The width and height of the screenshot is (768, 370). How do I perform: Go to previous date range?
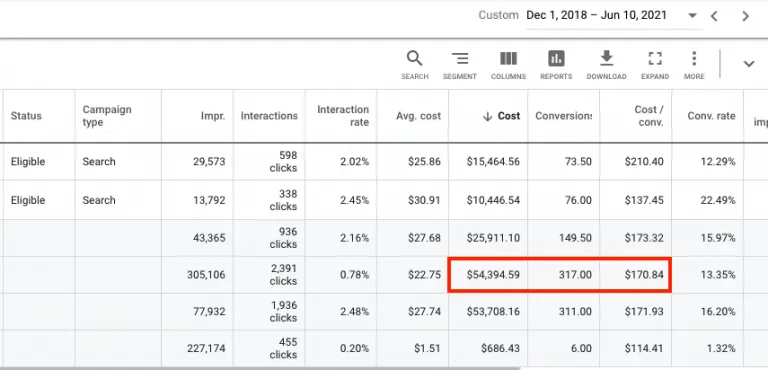click(714, 16)
